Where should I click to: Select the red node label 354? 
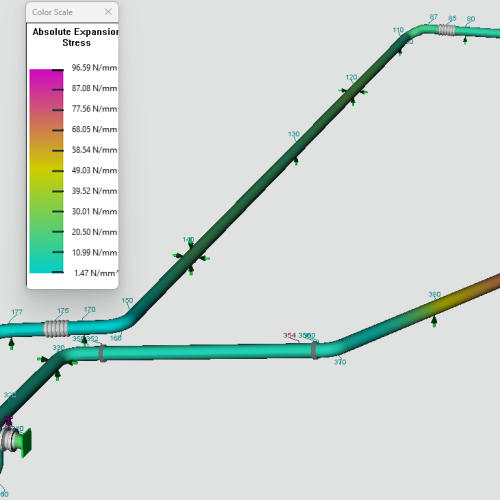290,335
